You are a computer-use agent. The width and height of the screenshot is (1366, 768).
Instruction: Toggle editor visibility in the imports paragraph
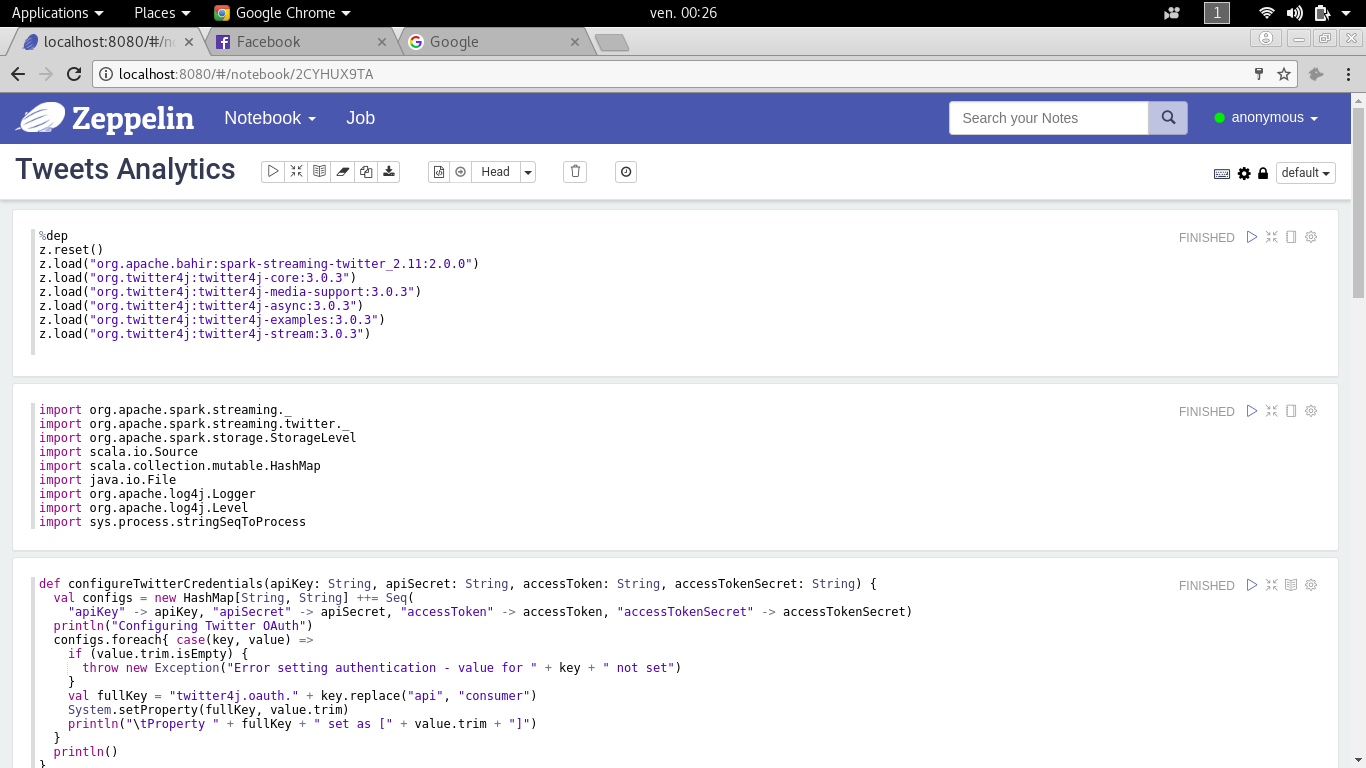(1272, 411)
